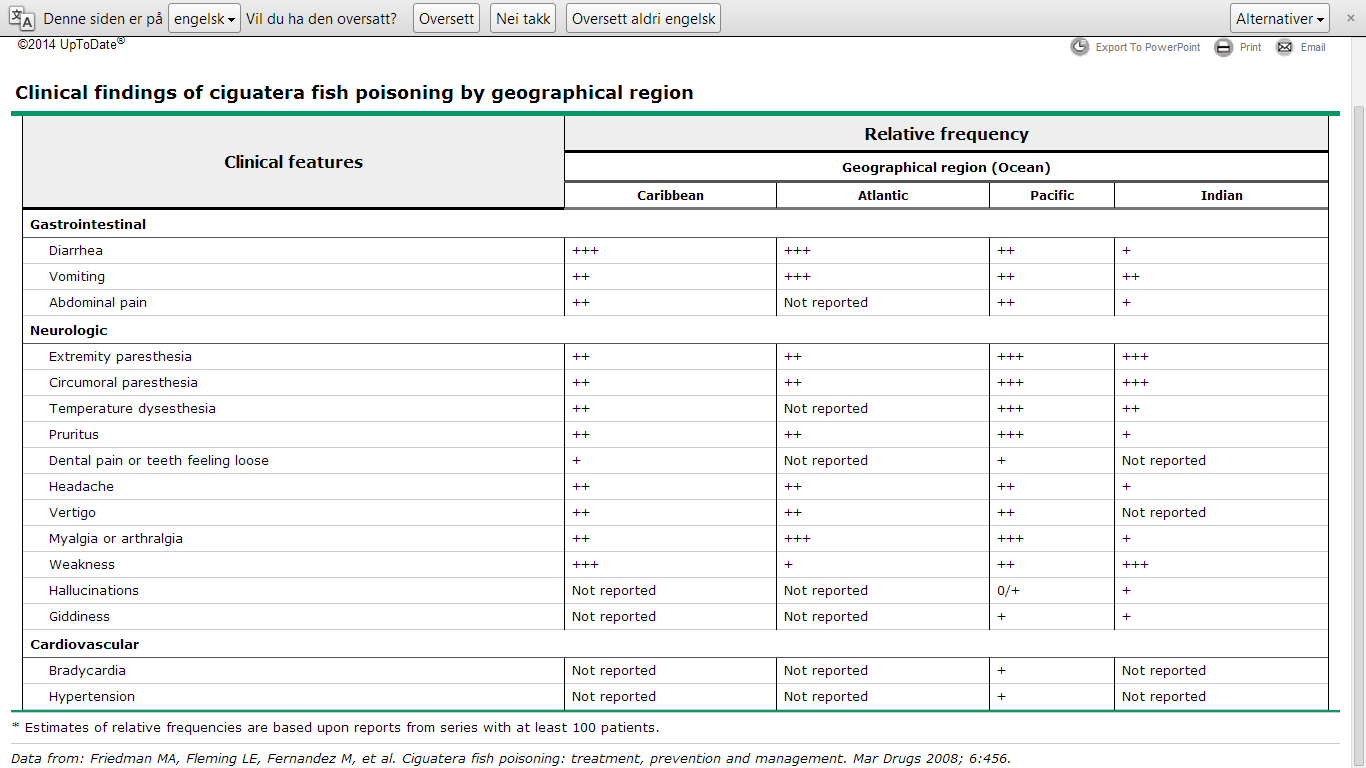1366x768 pixels.
Task: Click the Print link text
Action: (x=1251, y=47)
